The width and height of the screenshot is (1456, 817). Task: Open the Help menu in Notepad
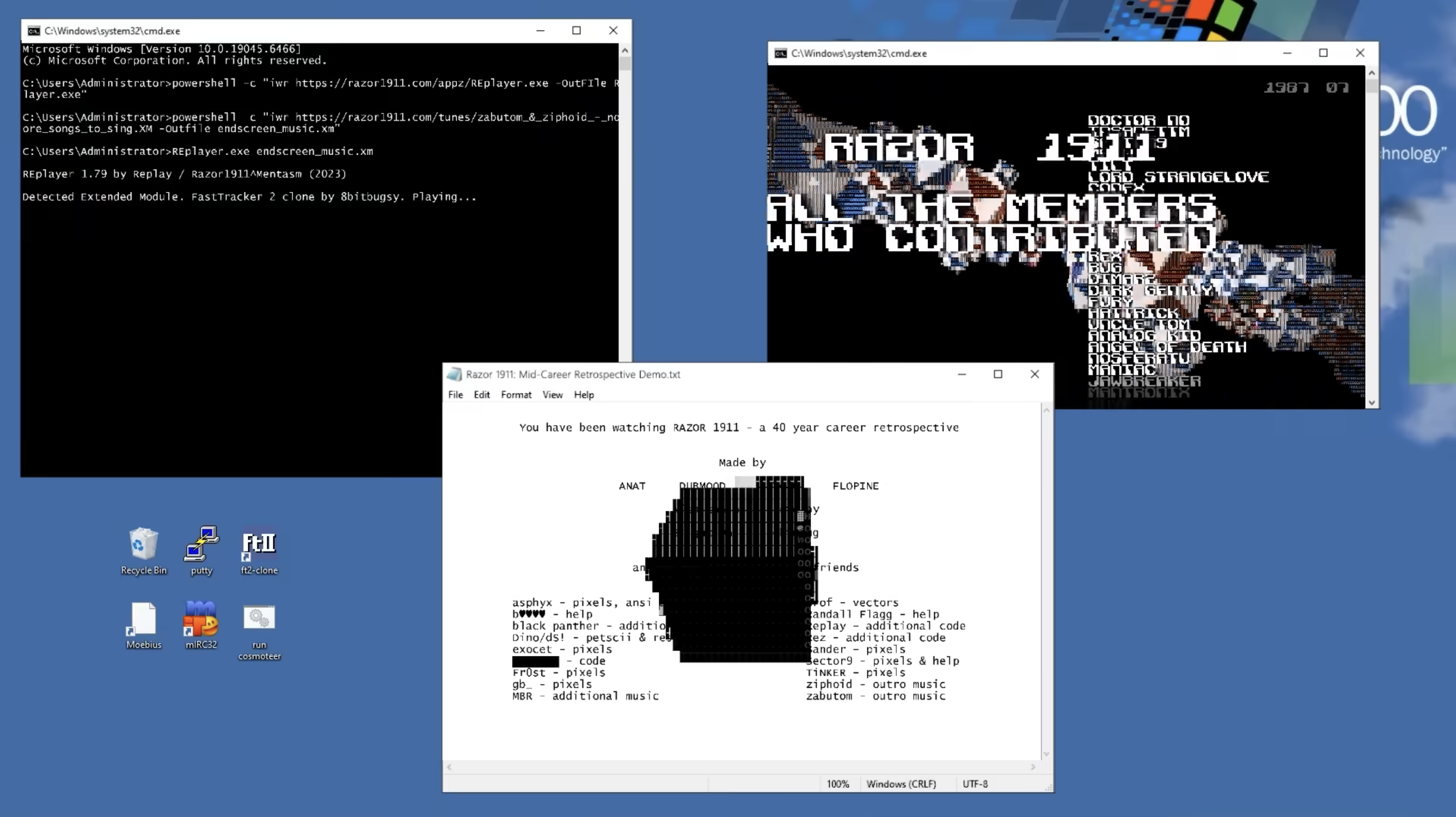coord(584,395)
